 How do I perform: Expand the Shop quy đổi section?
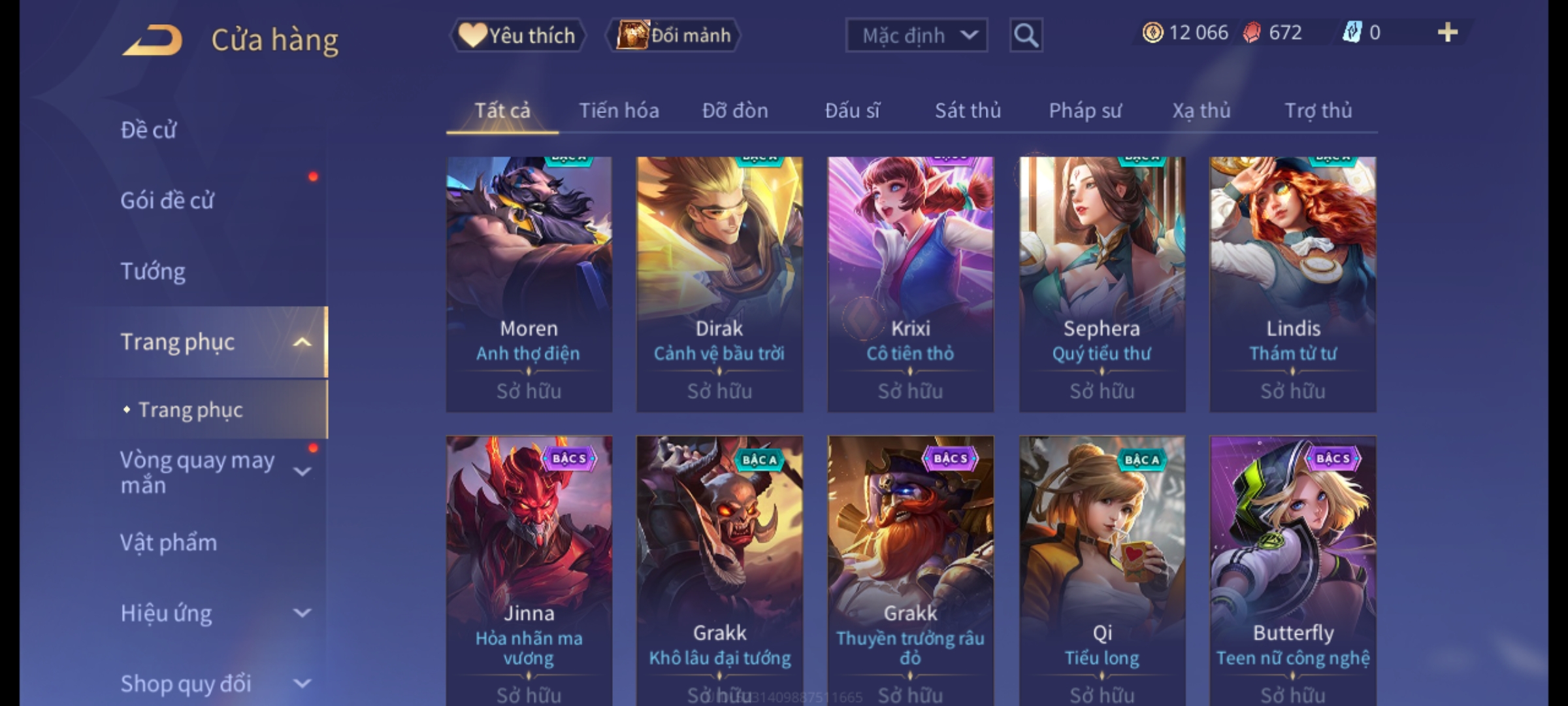click(302, 684)
